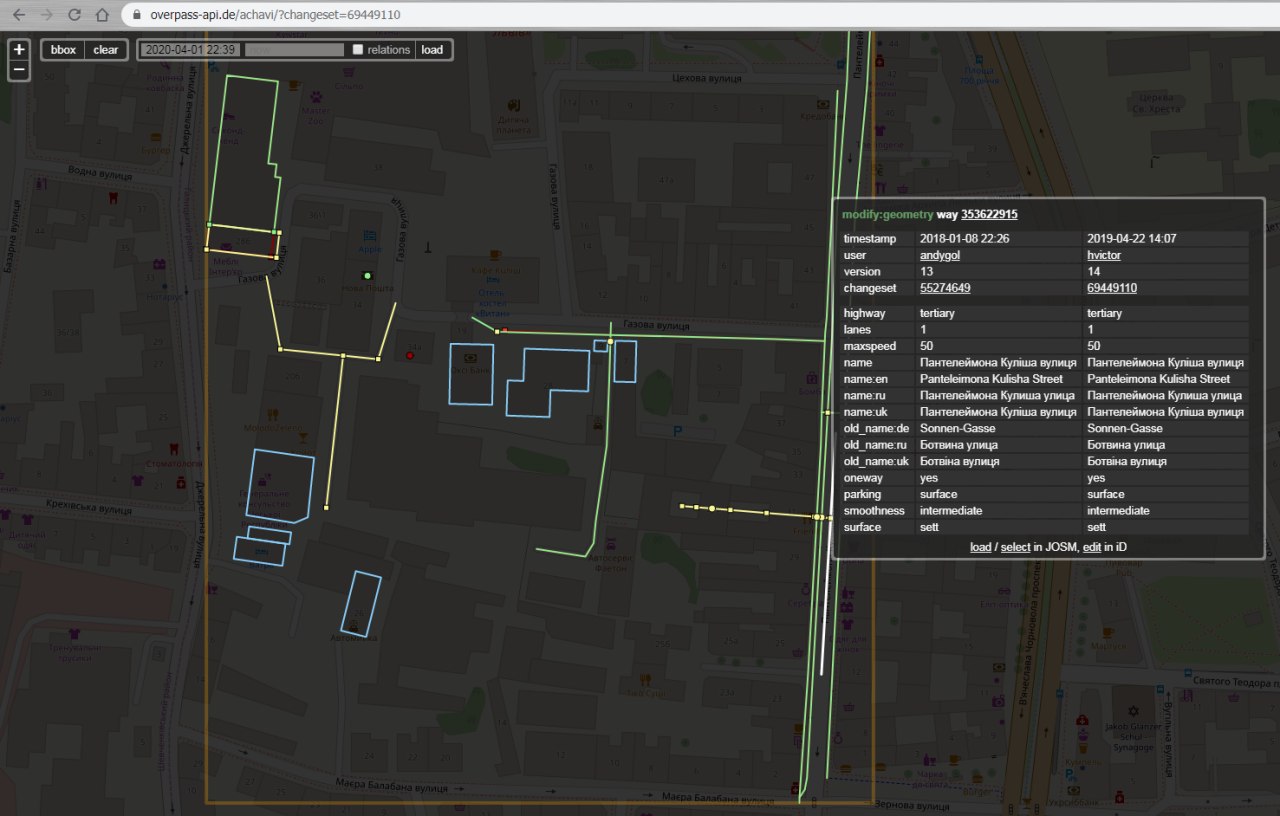Screen dimensions: 1280x816
Task: Click select in JOSM link
Action: 1015,547
